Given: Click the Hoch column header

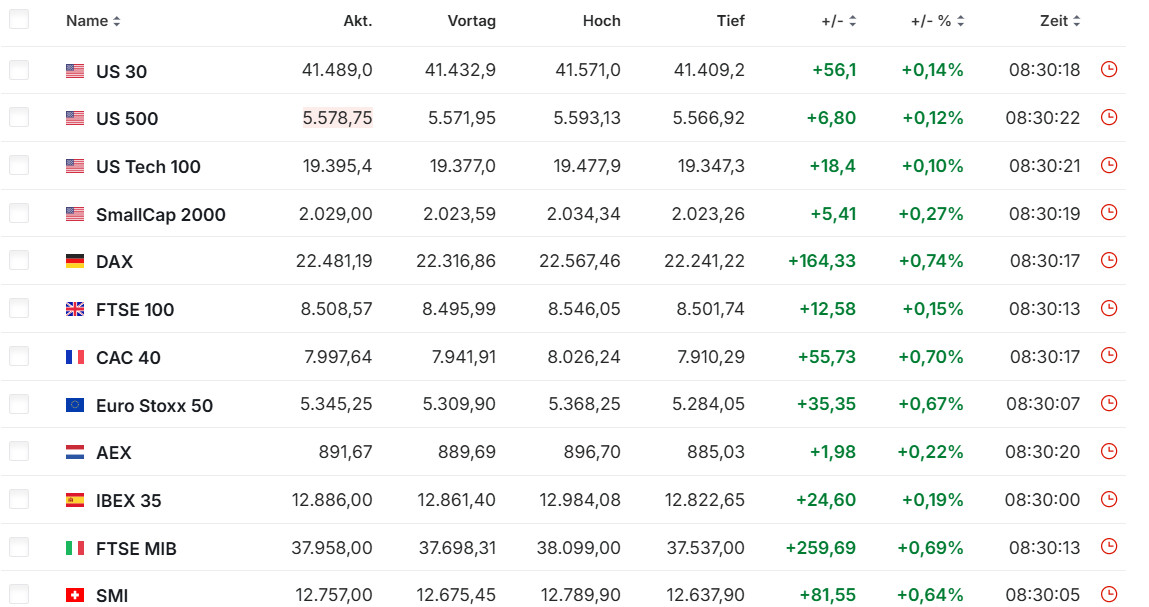Looking at the screenshot, I should 601,21.
